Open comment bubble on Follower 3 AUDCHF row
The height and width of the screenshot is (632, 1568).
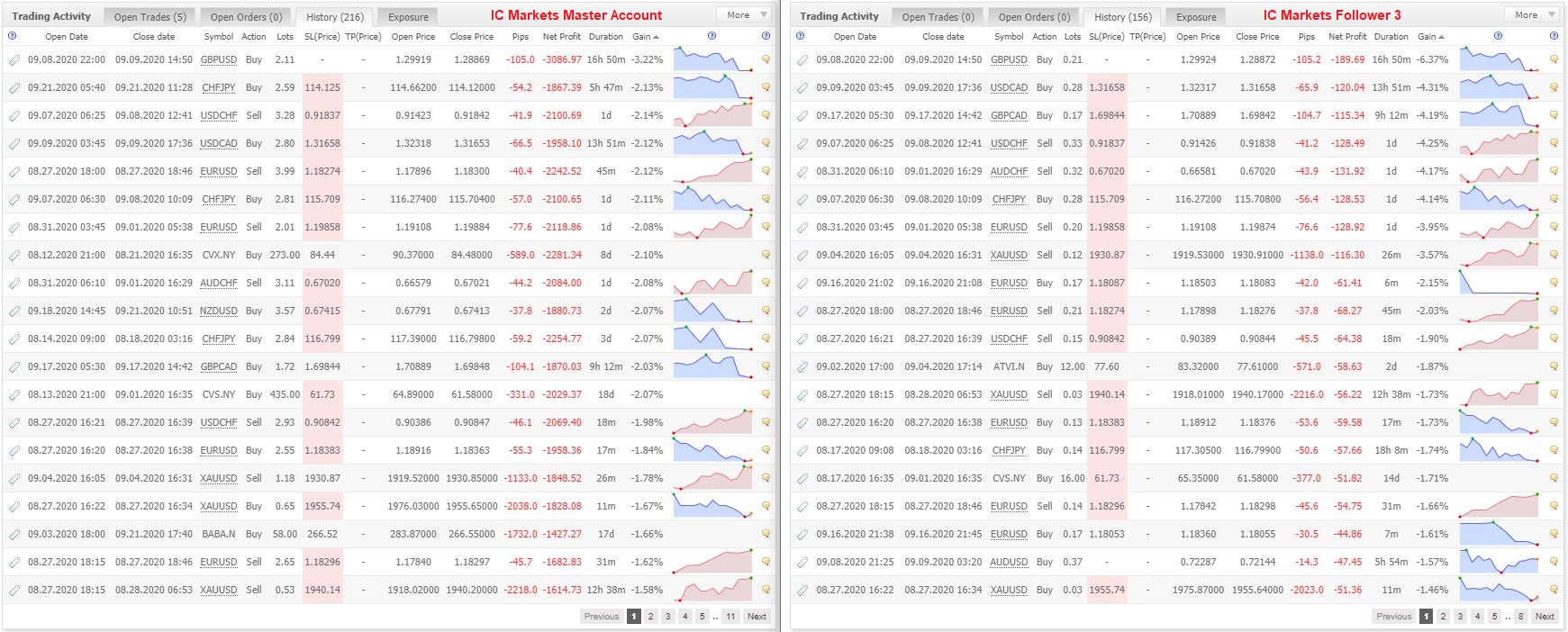1554,172
